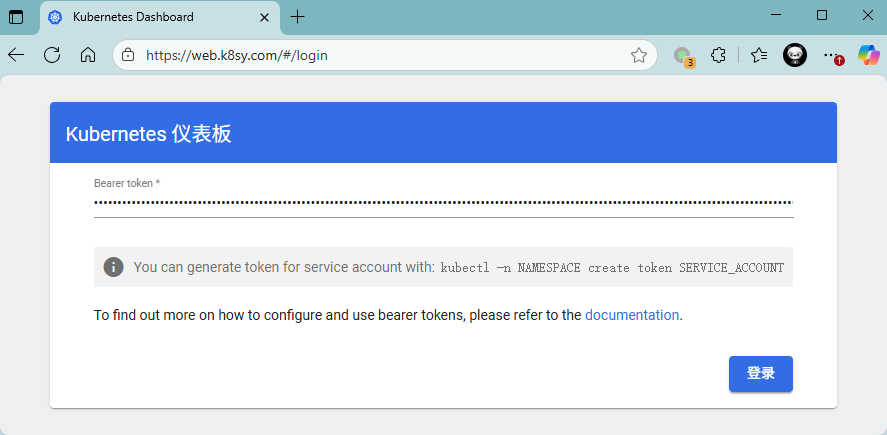The height and width of the screenshot is (435, 887).
Task: Click the Home button in toolbar
Action: [88, 56]
